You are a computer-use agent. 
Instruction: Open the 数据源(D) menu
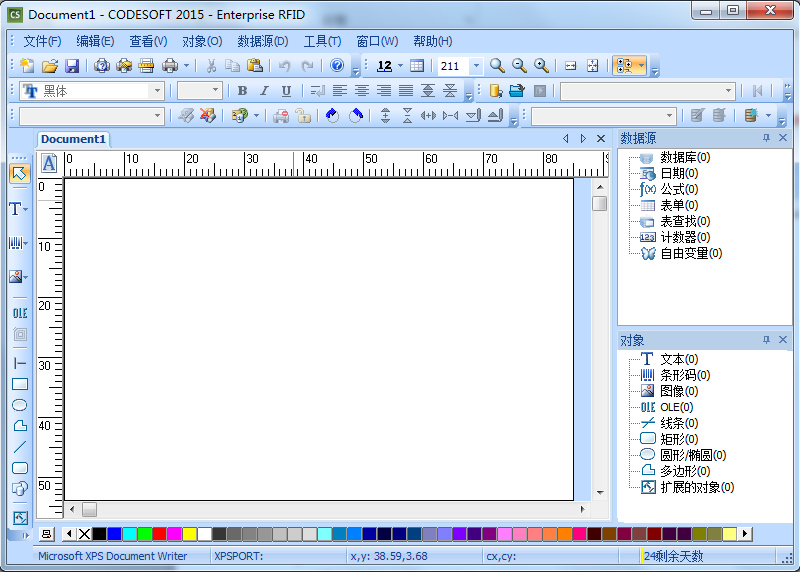pyautogui.click(x=262, y=41)
